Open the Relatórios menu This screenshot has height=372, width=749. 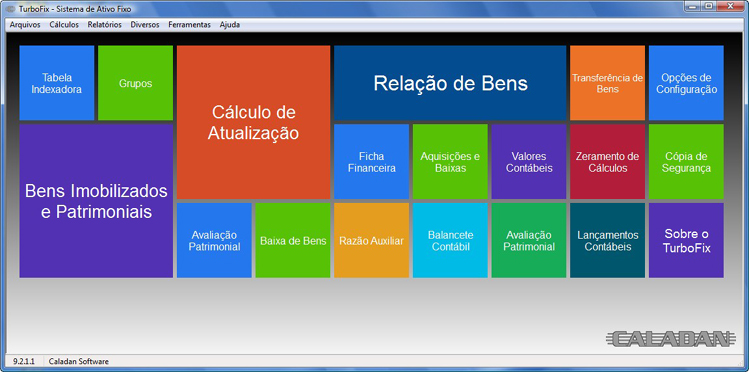point(105,25)
